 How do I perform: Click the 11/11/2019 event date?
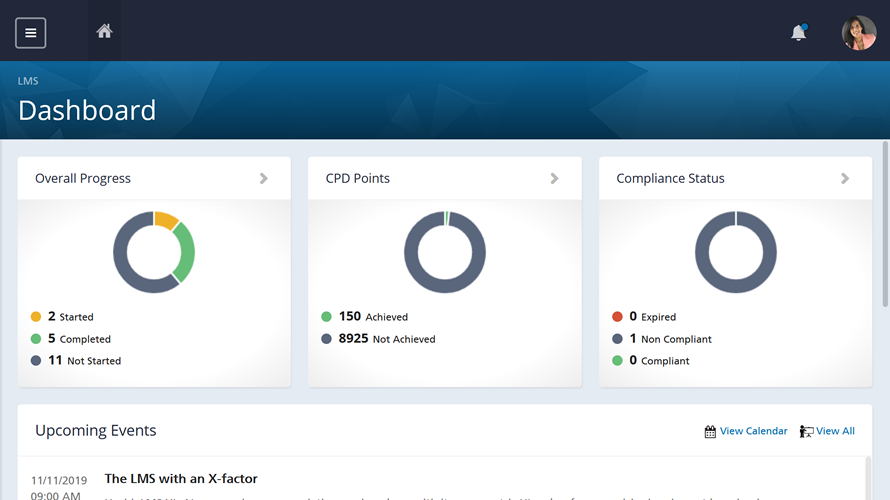pos(59,480)
